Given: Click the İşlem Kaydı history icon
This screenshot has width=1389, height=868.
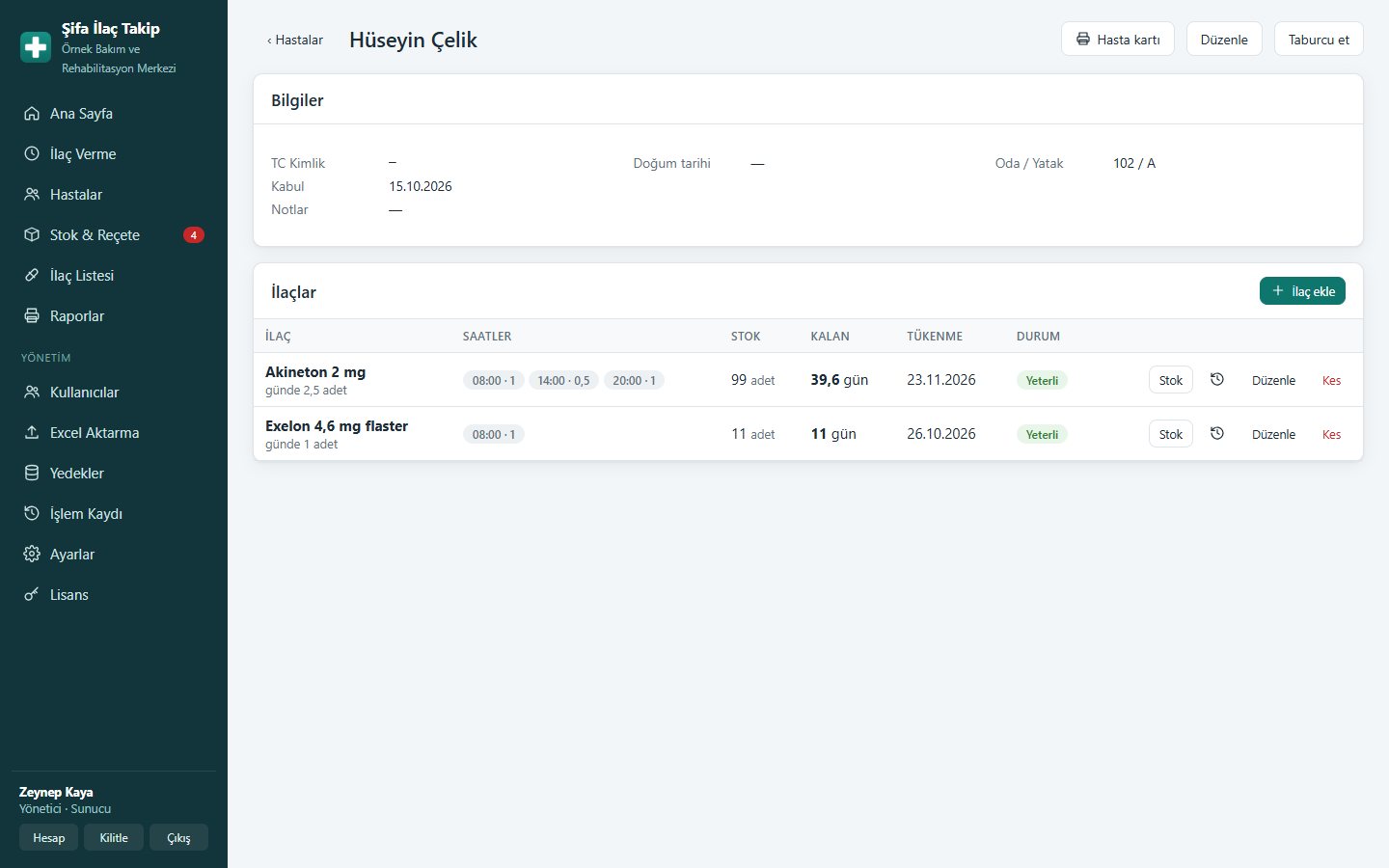Looking at the screenshot, I should (x=32, y=514).
